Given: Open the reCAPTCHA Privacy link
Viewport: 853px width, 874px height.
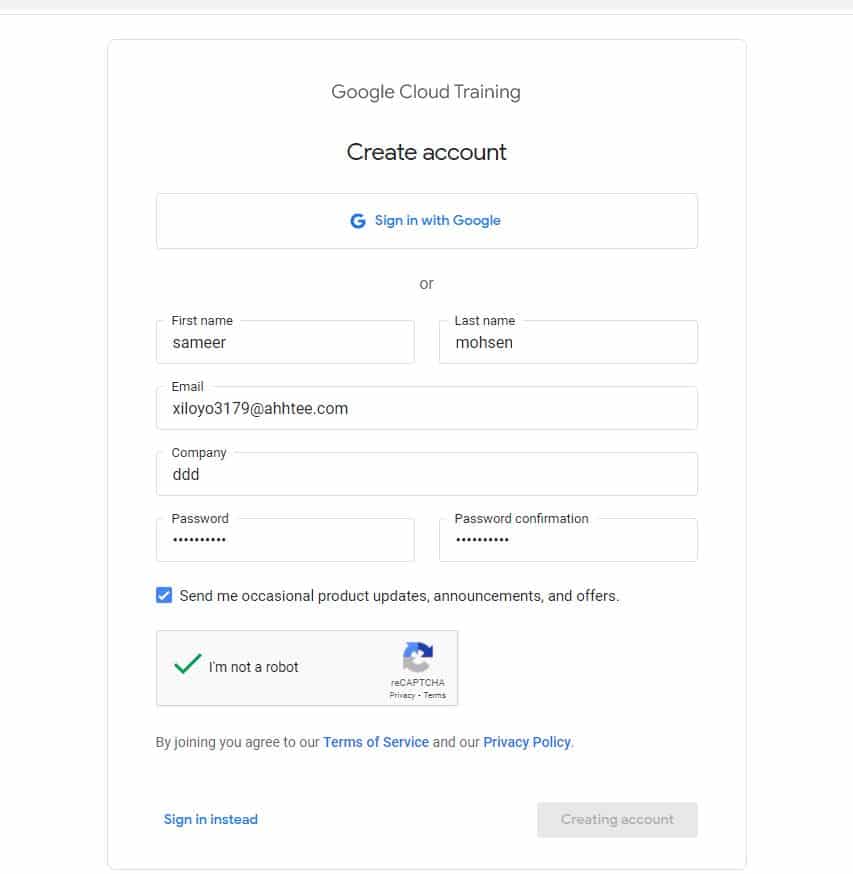Looking at the screenshot, I should [x=402, y=695].
